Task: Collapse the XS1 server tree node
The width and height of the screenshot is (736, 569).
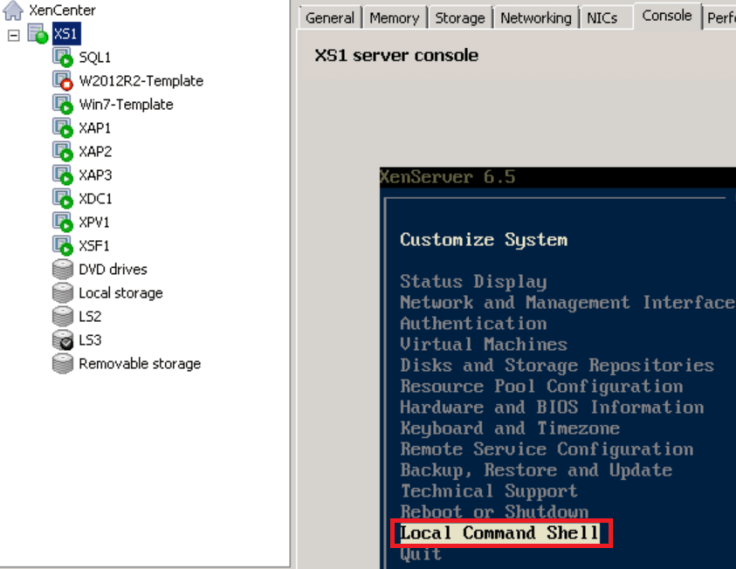Action: (13, 35)
